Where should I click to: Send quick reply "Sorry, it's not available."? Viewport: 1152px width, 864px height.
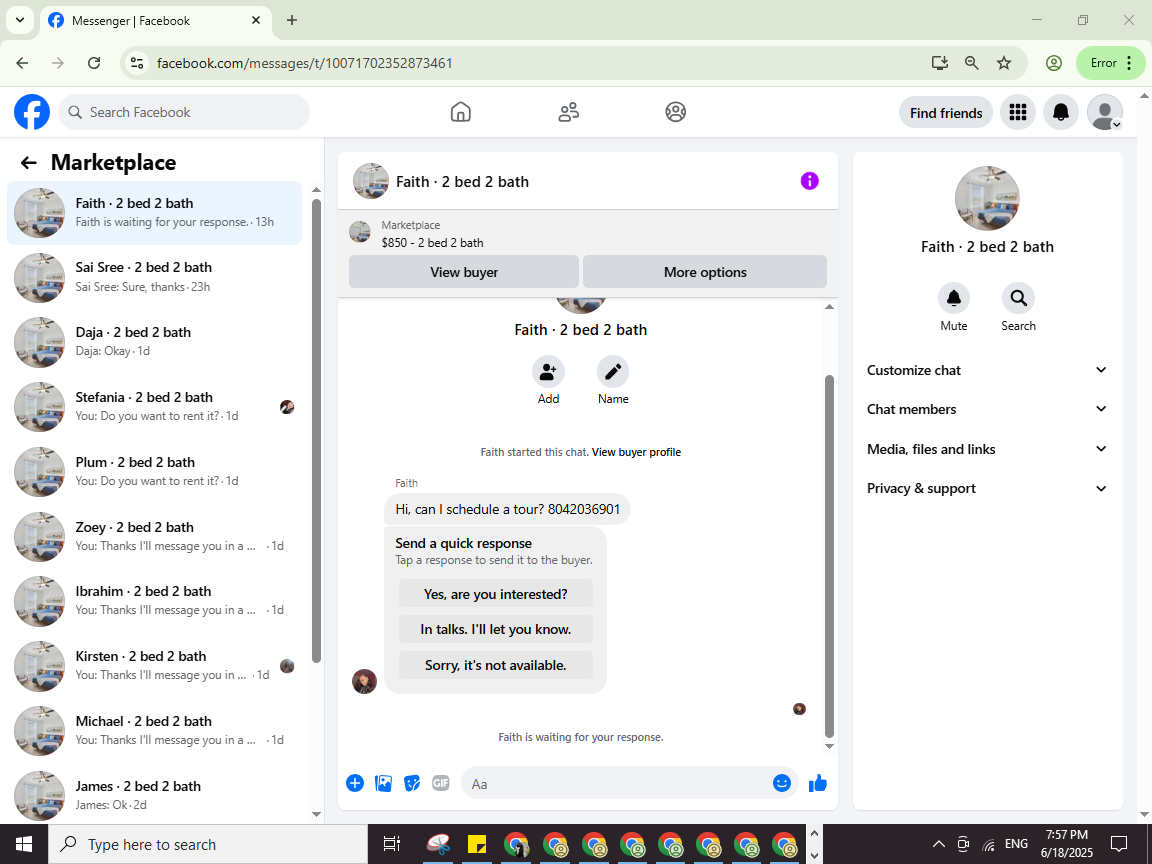[495, 665]
